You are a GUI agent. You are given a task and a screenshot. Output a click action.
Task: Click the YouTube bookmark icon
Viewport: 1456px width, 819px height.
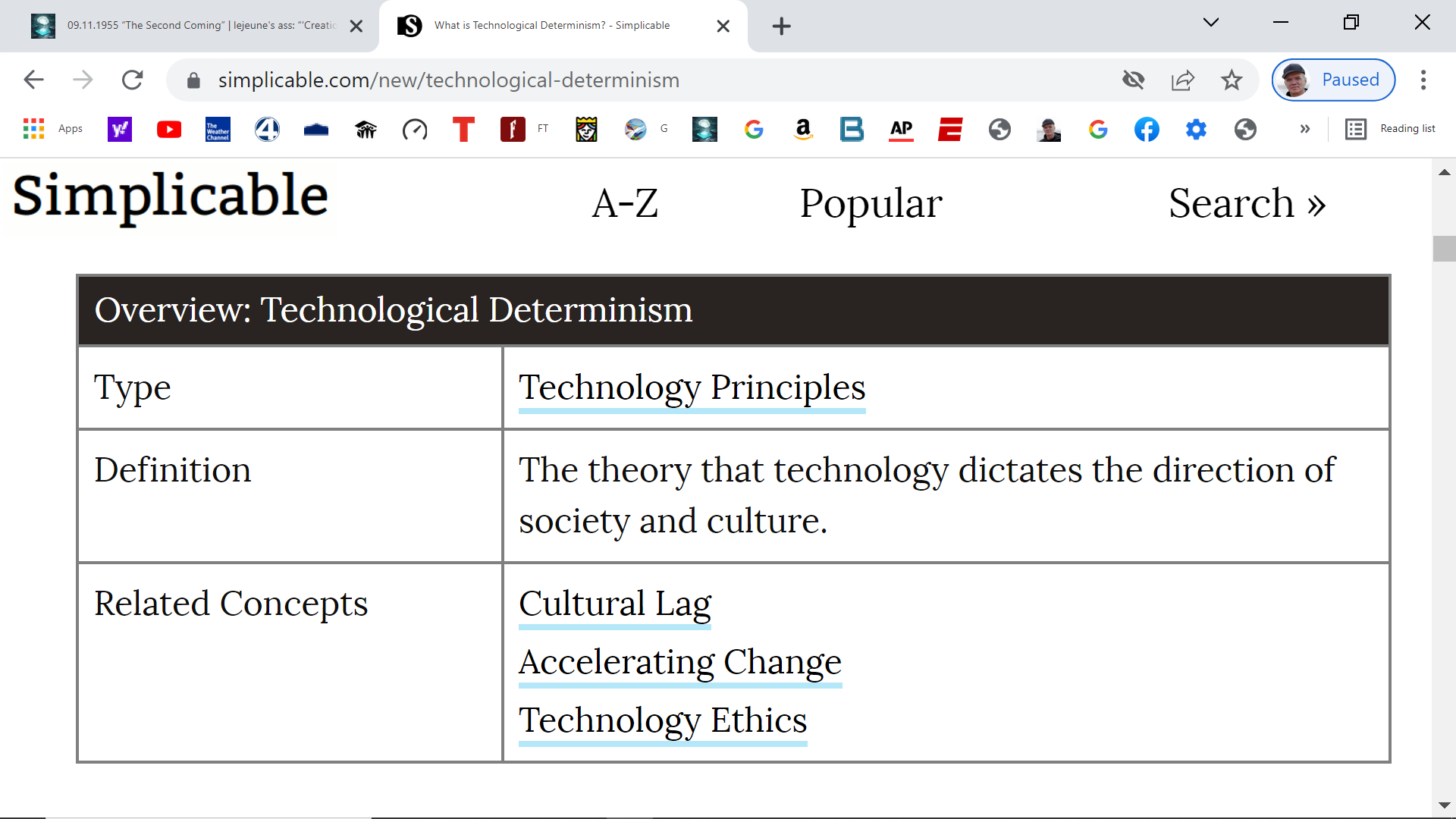(169, 130)
